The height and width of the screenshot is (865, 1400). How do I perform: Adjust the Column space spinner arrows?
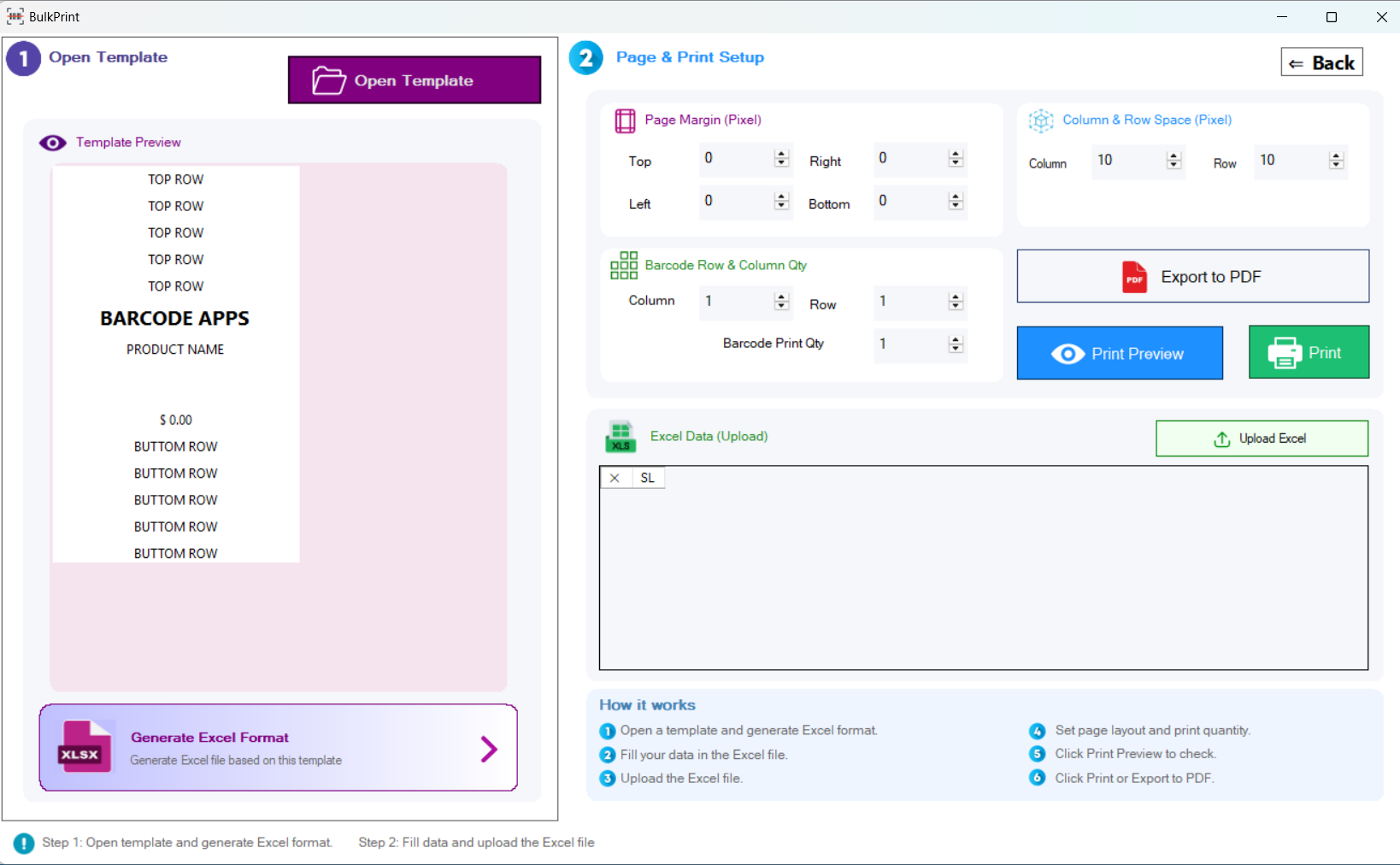(1174, 161)
